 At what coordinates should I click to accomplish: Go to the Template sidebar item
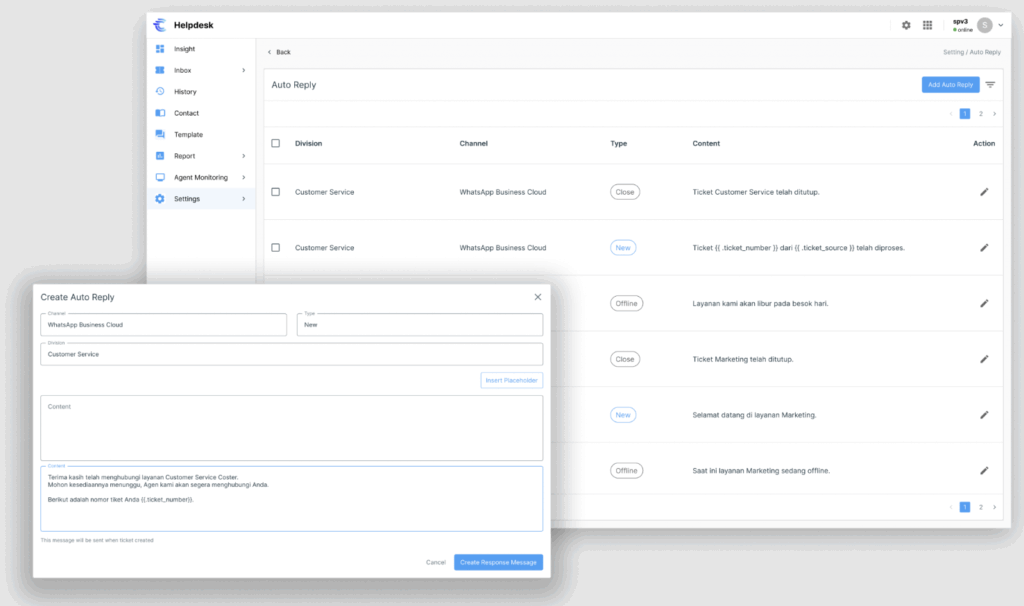[x=188, y=134]
